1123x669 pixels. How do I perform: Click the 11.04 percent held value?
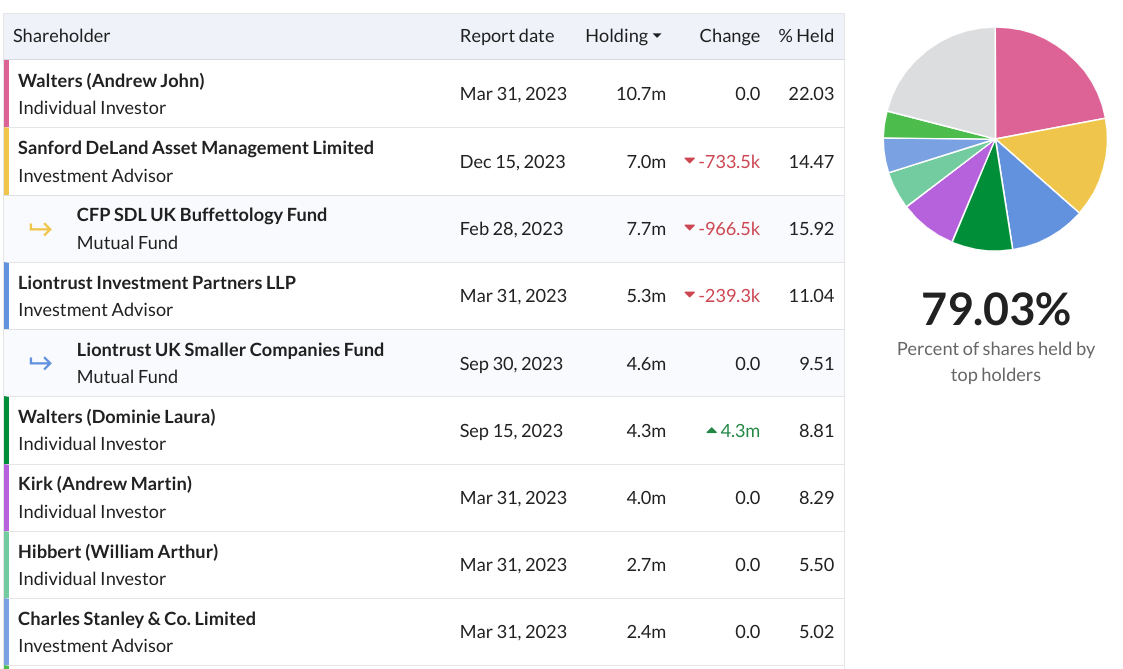click(x=811, y=296)
